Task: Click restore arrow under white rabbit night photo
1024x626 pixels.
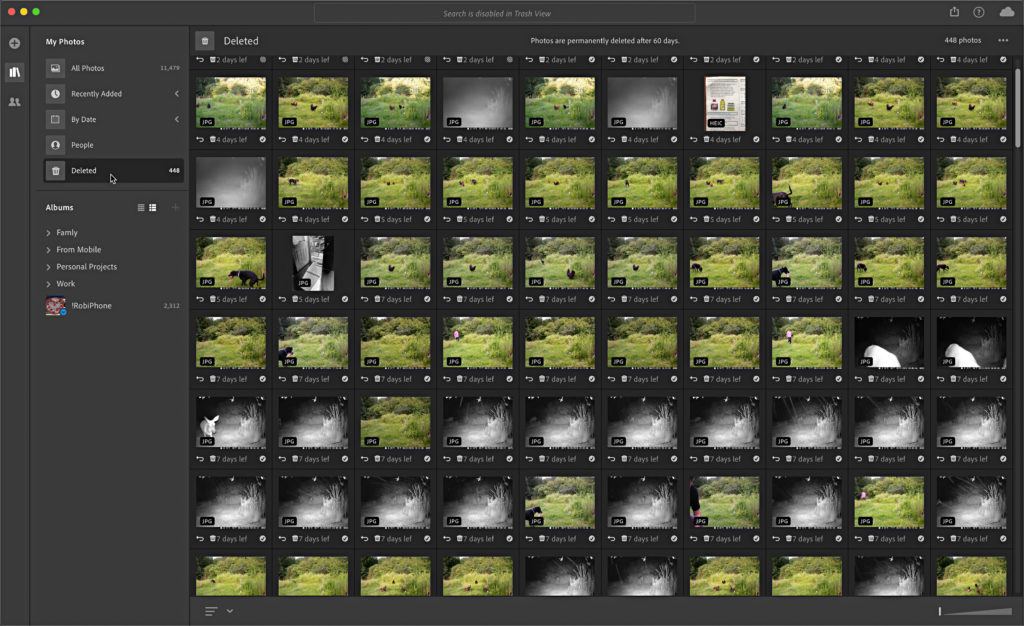Action: pyautogui.click(x=200, y=460)
